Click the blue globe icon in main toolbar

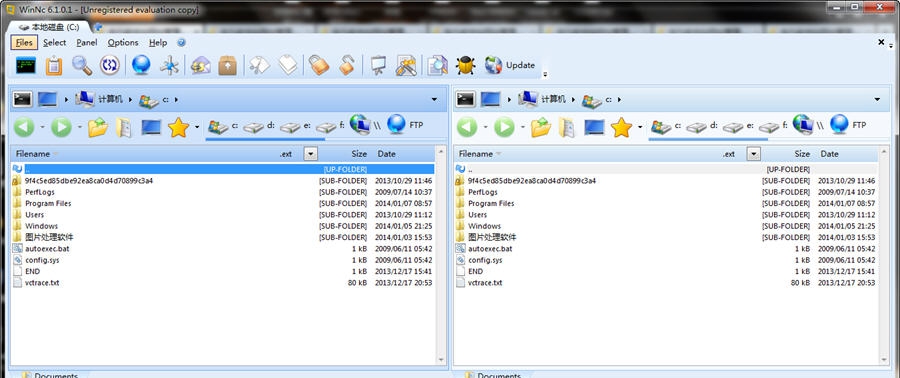[x=141, y=65]
